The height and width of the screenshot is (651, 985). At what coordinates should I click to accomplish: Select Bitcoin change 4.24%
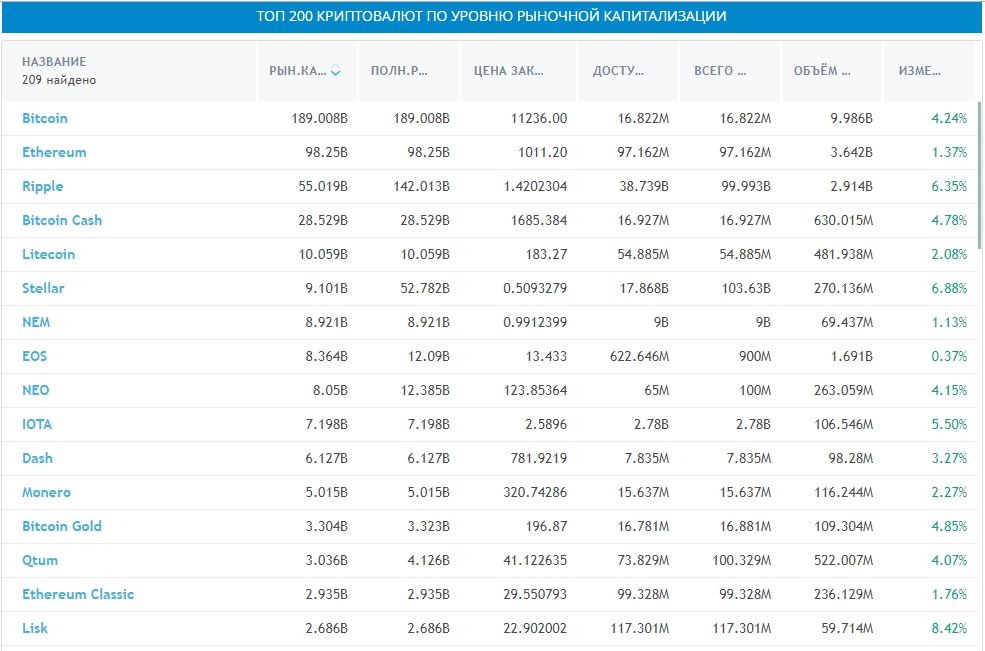coord(949,118)
